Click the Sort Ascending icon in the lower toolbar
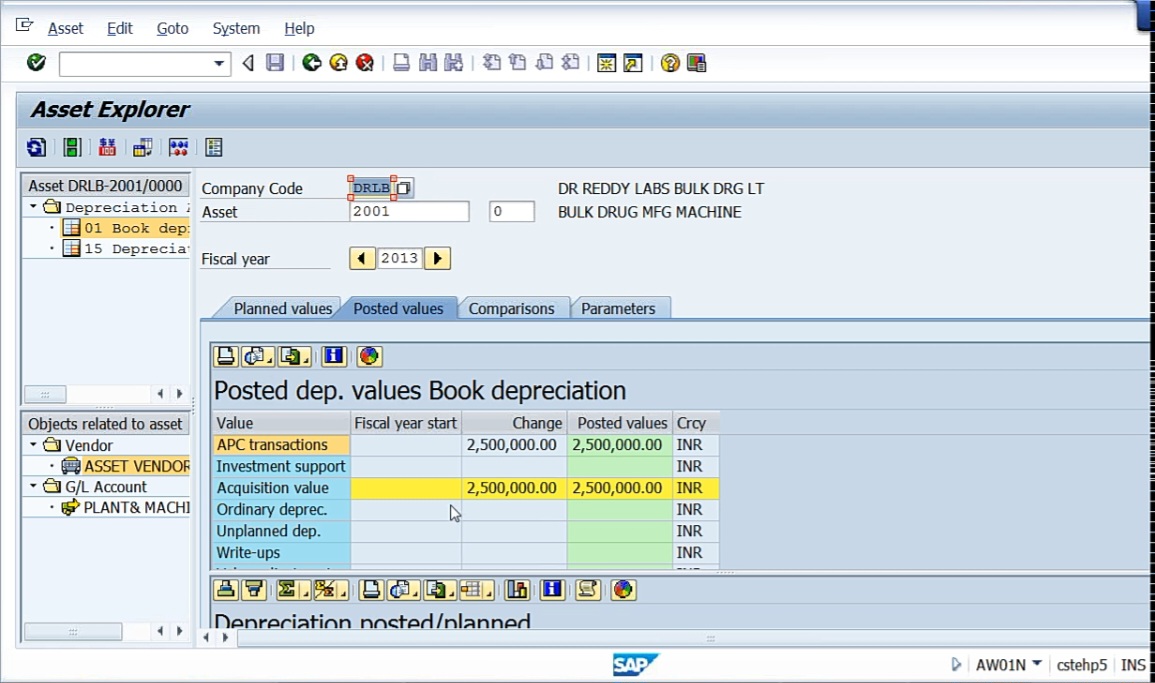The image size is (1155, 683). (x=225, y=589)
